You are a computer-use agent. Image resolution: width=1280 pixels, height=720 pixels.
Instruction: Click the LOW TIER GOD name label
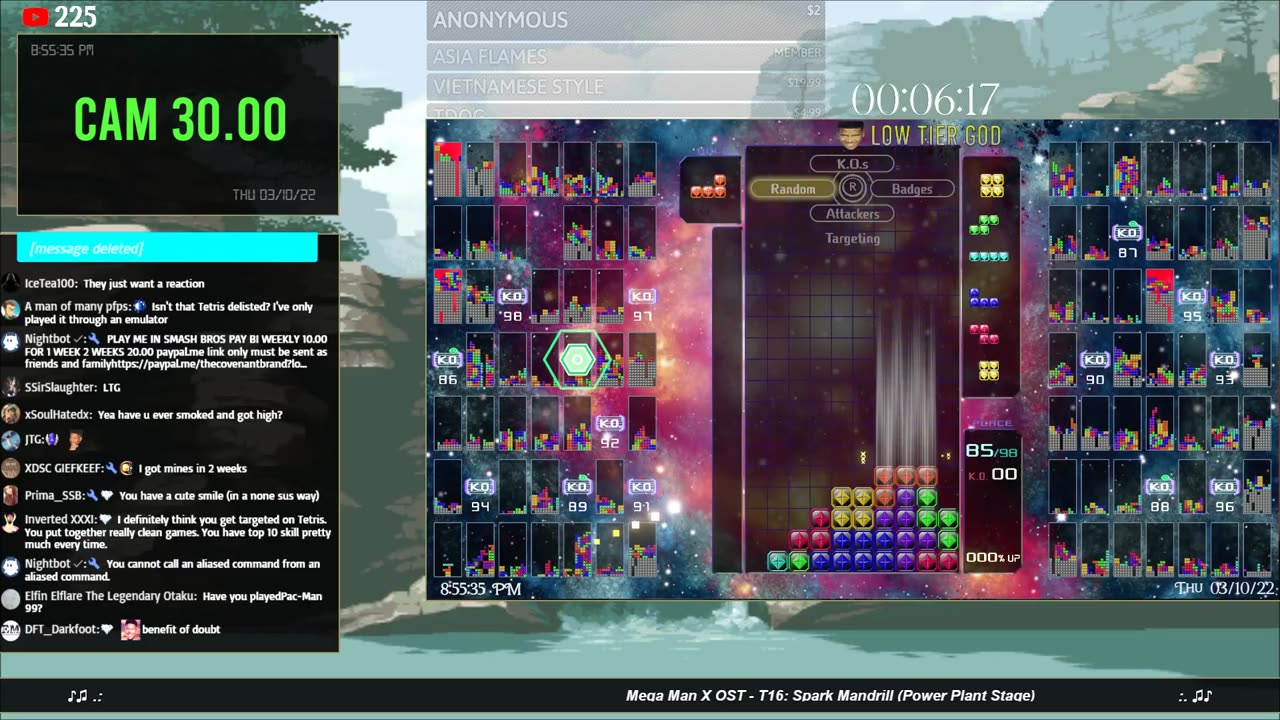[935, 135]
